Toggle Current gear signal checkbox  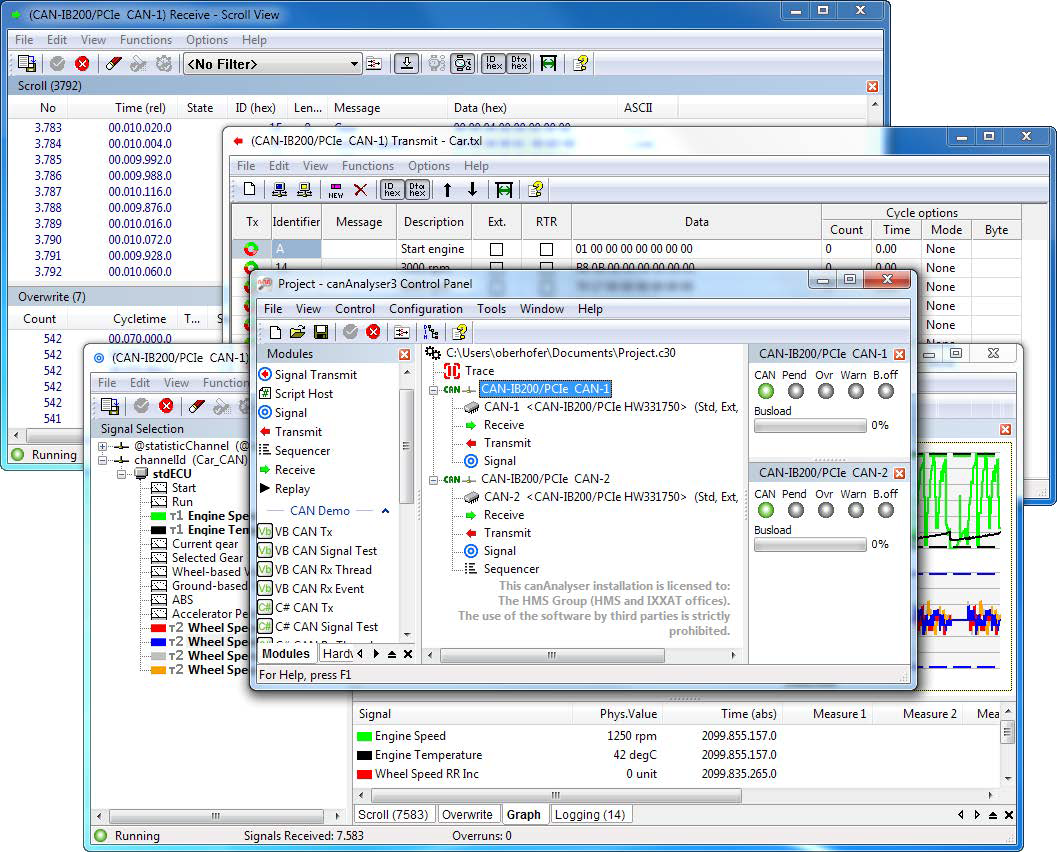point(159,544)
